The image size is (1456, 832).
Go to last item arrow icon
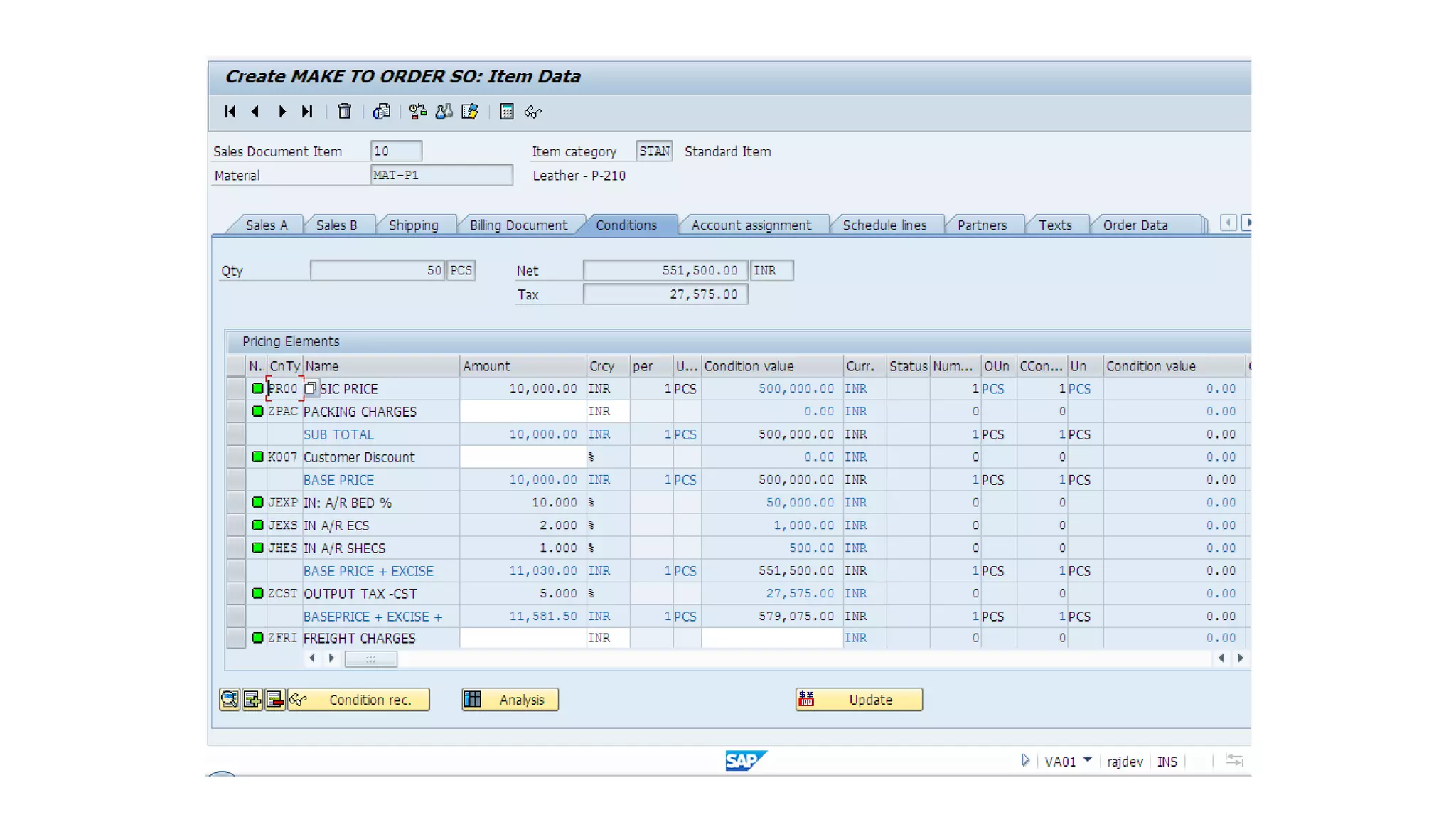306,112
